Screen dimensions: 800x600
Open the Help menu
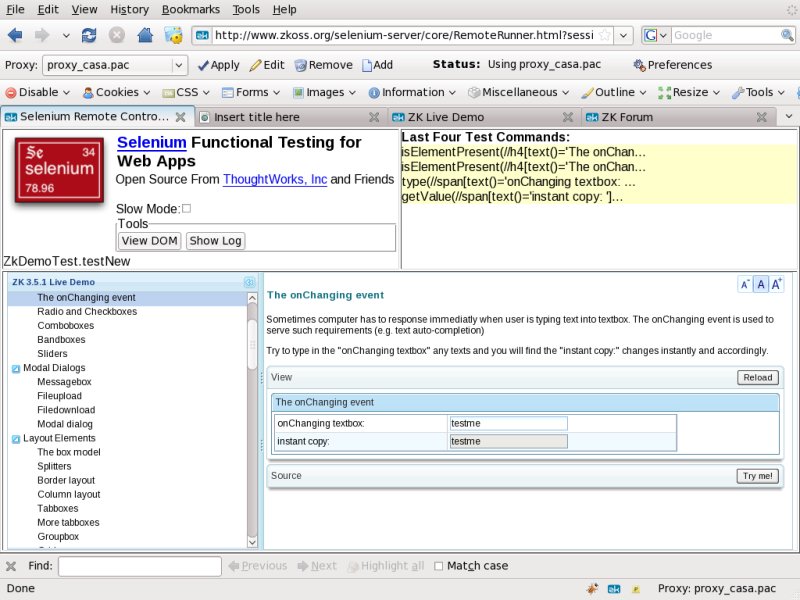(285, 9)
